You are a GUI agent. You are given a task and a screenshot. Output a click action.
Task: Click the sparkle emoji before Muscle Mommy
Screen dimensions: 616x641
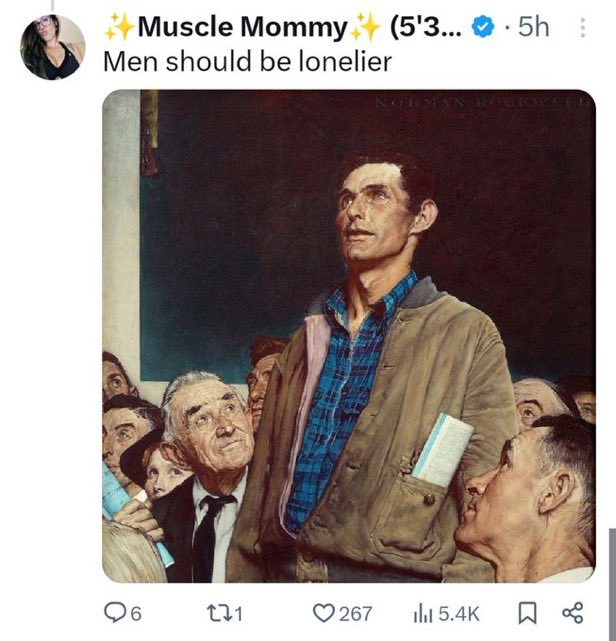tap(119, 27)
